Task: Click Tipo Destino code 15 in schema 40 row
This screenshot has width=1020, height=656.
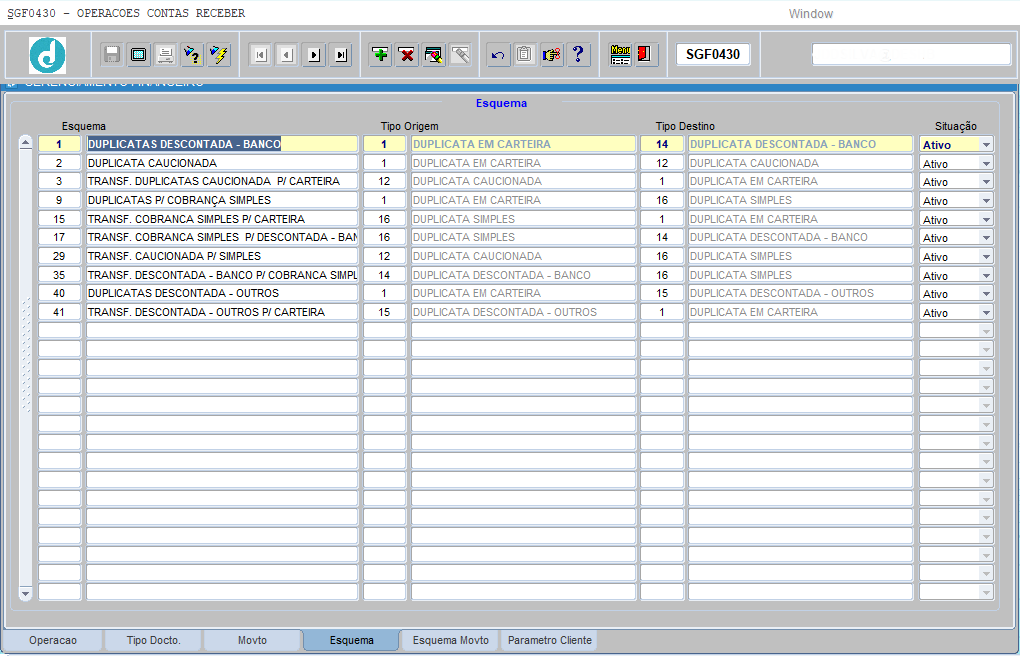Action: [662, 293]
